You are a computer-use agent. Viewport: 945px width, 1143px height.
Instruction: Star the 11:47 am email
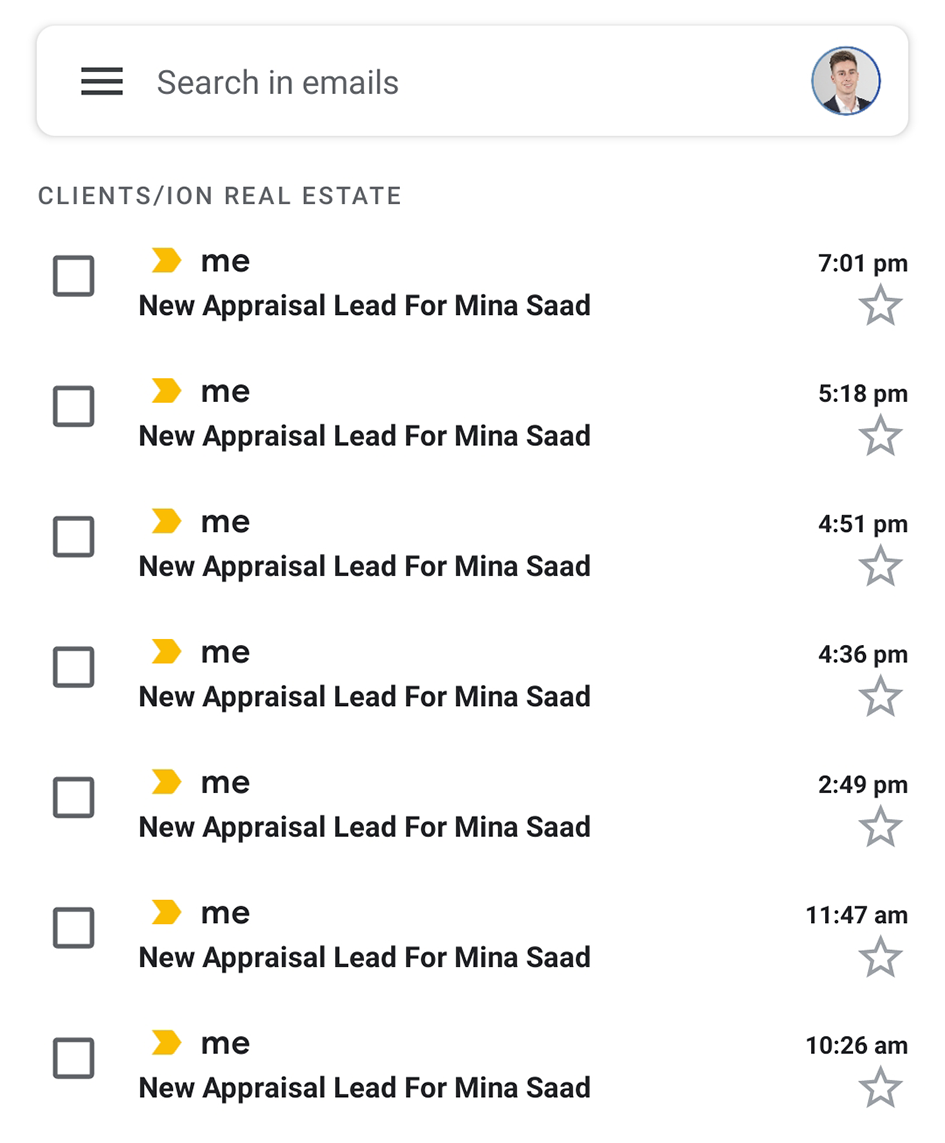[880, 958]
